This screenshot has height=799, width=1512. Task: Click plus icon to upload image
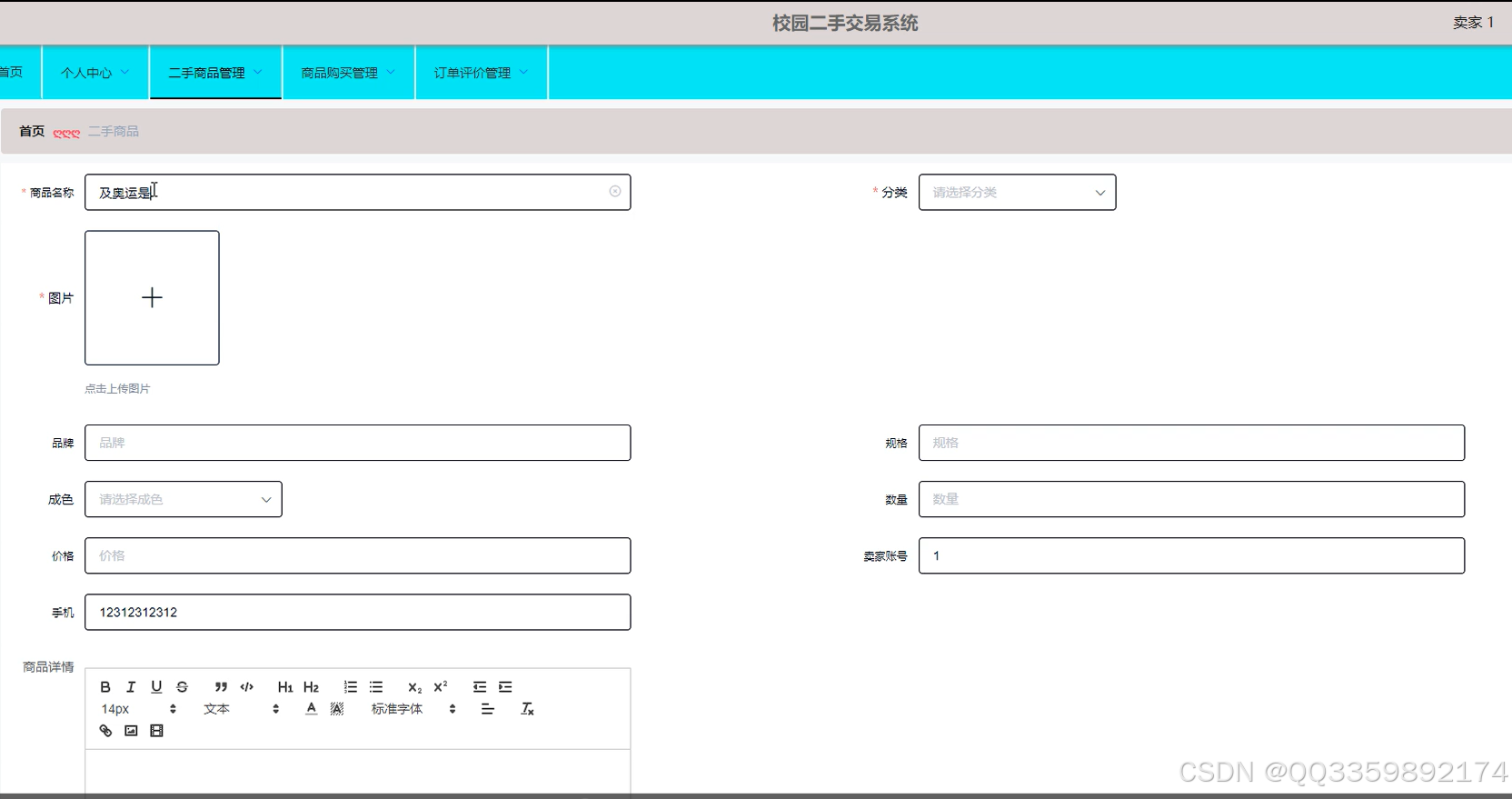(x=152, y=297)
